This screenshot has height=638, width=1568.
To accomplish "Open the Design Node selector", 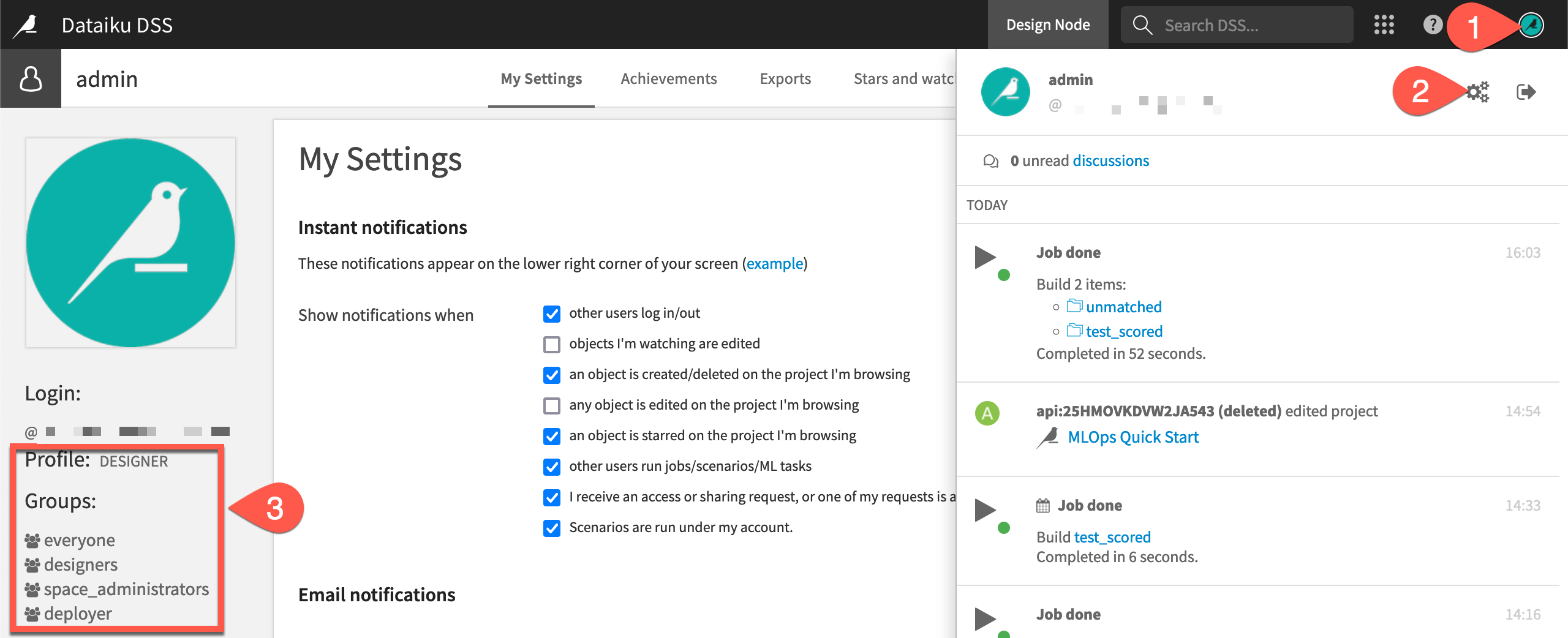I will coord(1047,24).
